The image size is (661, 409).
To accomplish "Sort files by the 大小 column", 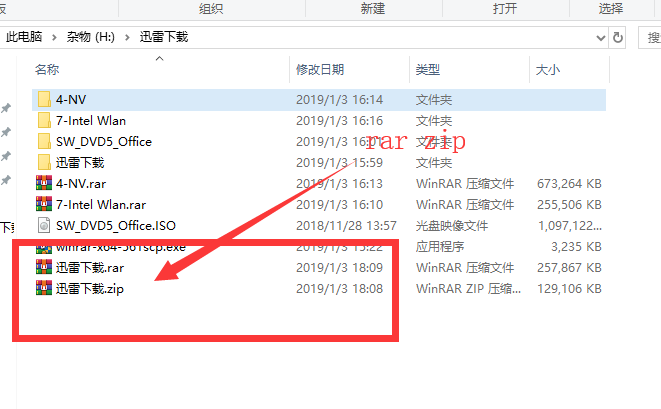I will (548, 70).
